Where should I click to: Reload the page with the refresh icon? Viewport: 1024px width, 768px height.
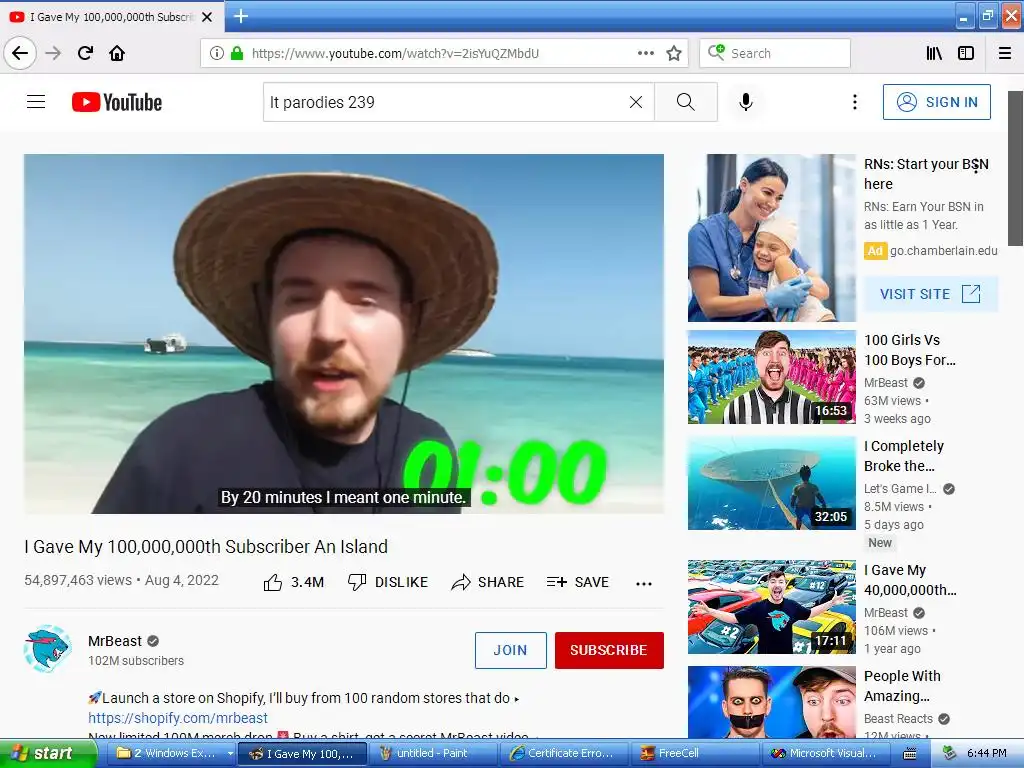85,53
